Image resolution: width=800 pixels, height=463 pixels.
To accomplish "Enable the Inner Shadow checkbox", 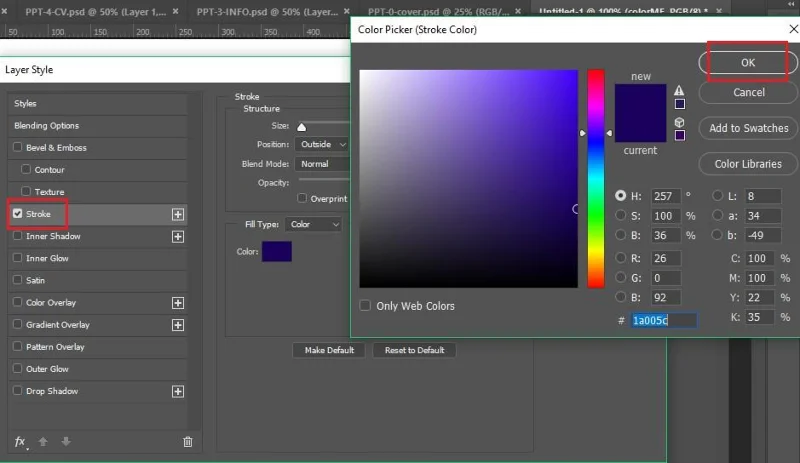I will point(18,235).
